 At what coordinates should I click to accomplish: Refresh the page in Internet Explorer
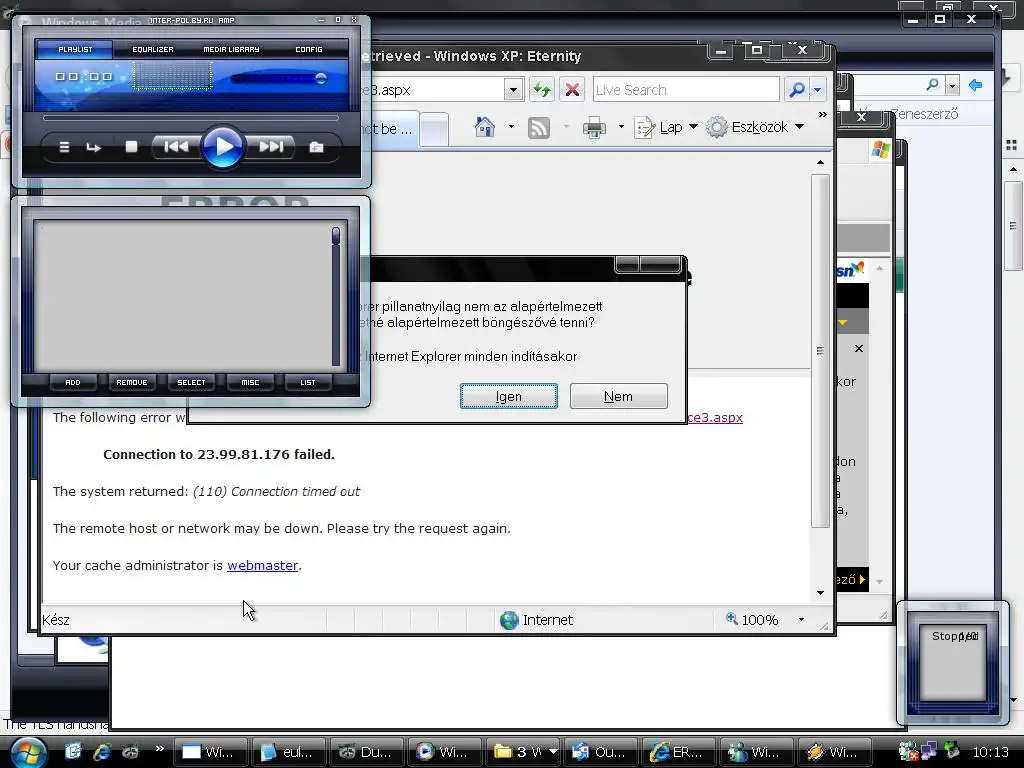(542, 89)
